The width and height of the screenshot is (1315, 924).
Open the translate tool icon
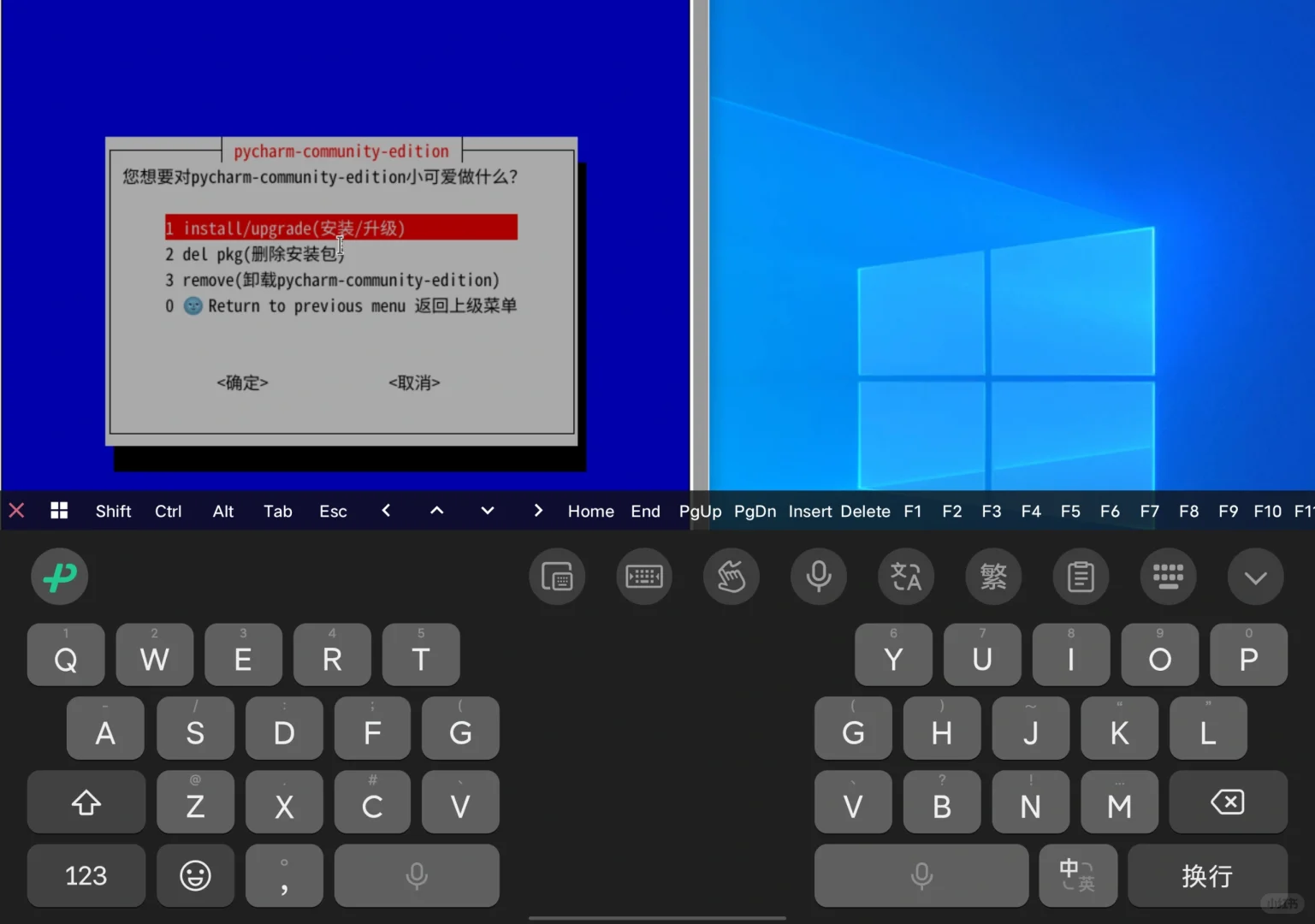(906, 577)
